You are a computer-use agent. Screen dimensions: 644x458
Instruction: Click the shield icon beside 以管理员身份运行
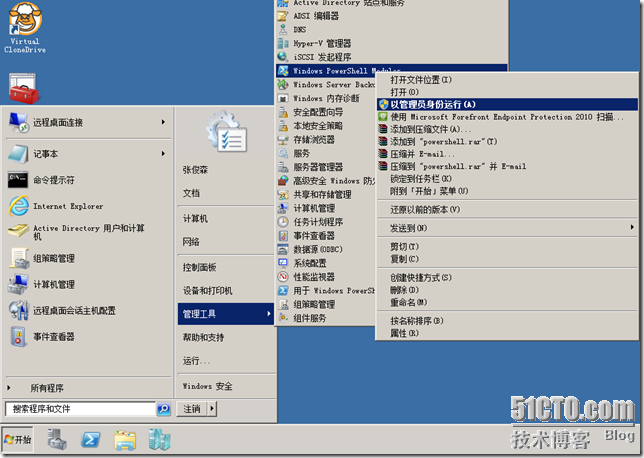[x=383, y=104]
